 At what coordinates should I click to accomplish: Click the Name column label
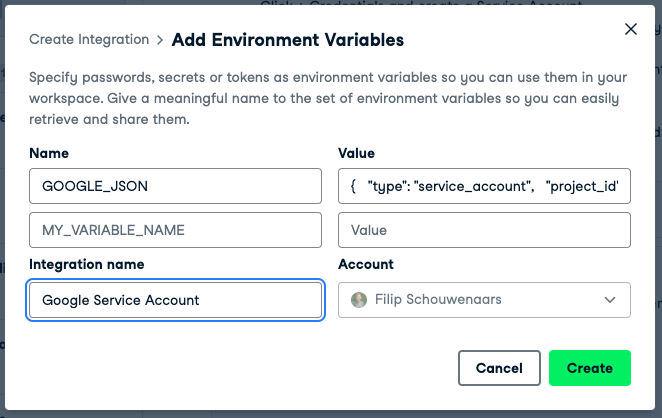click(49, 153)
